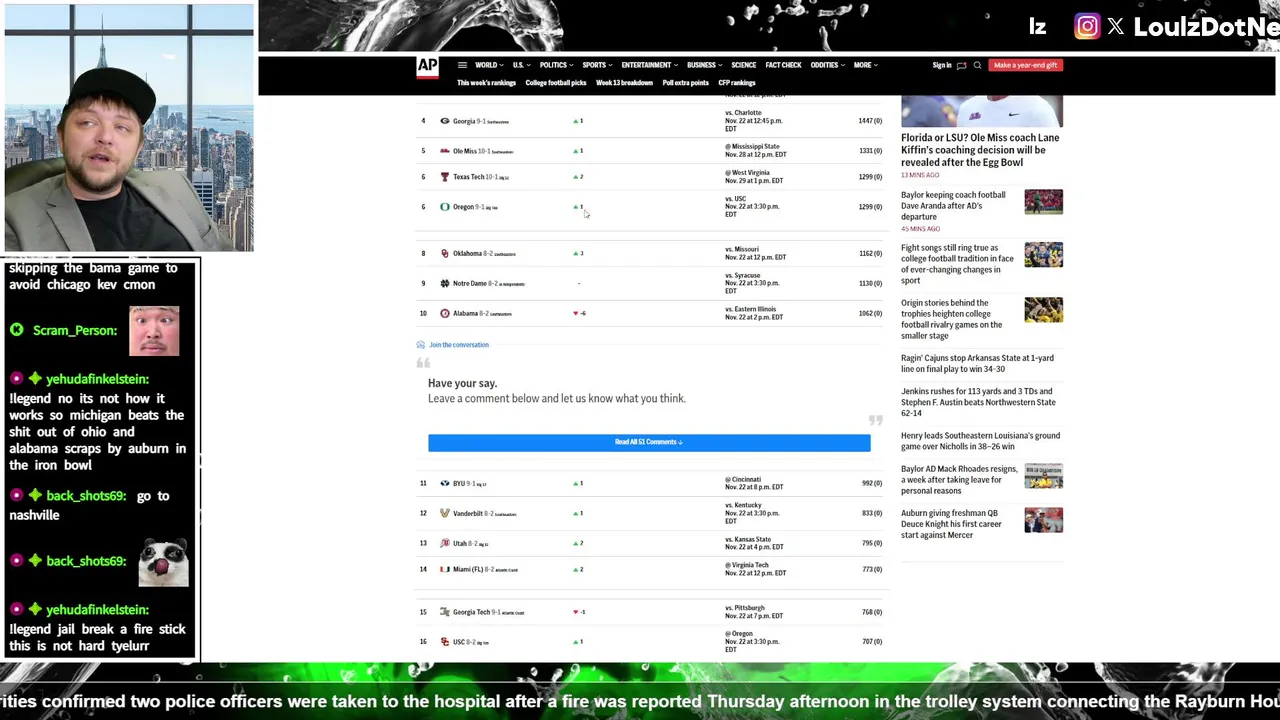Click Make a year-end gift button
Image resolution: width=1280 pixels, height=720 pixels.
point(1025,65)
